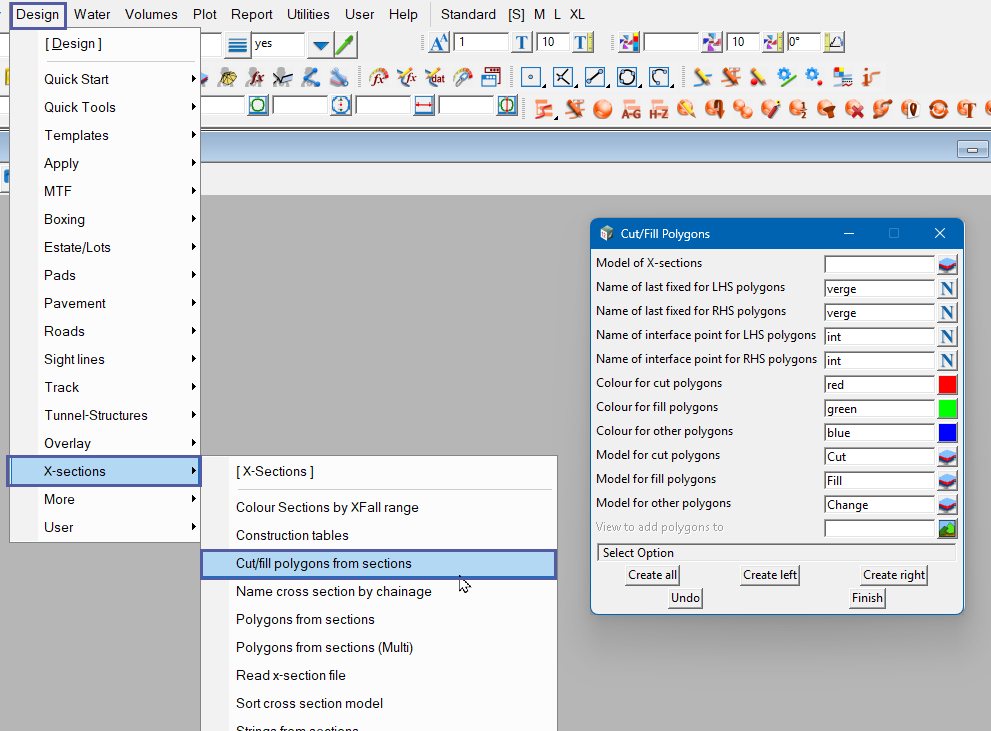Image resolution: width=991 pixels, height=731 pixels.
Task: Click the red colour swatch for cut polygons
Action: tap(947, 385)
